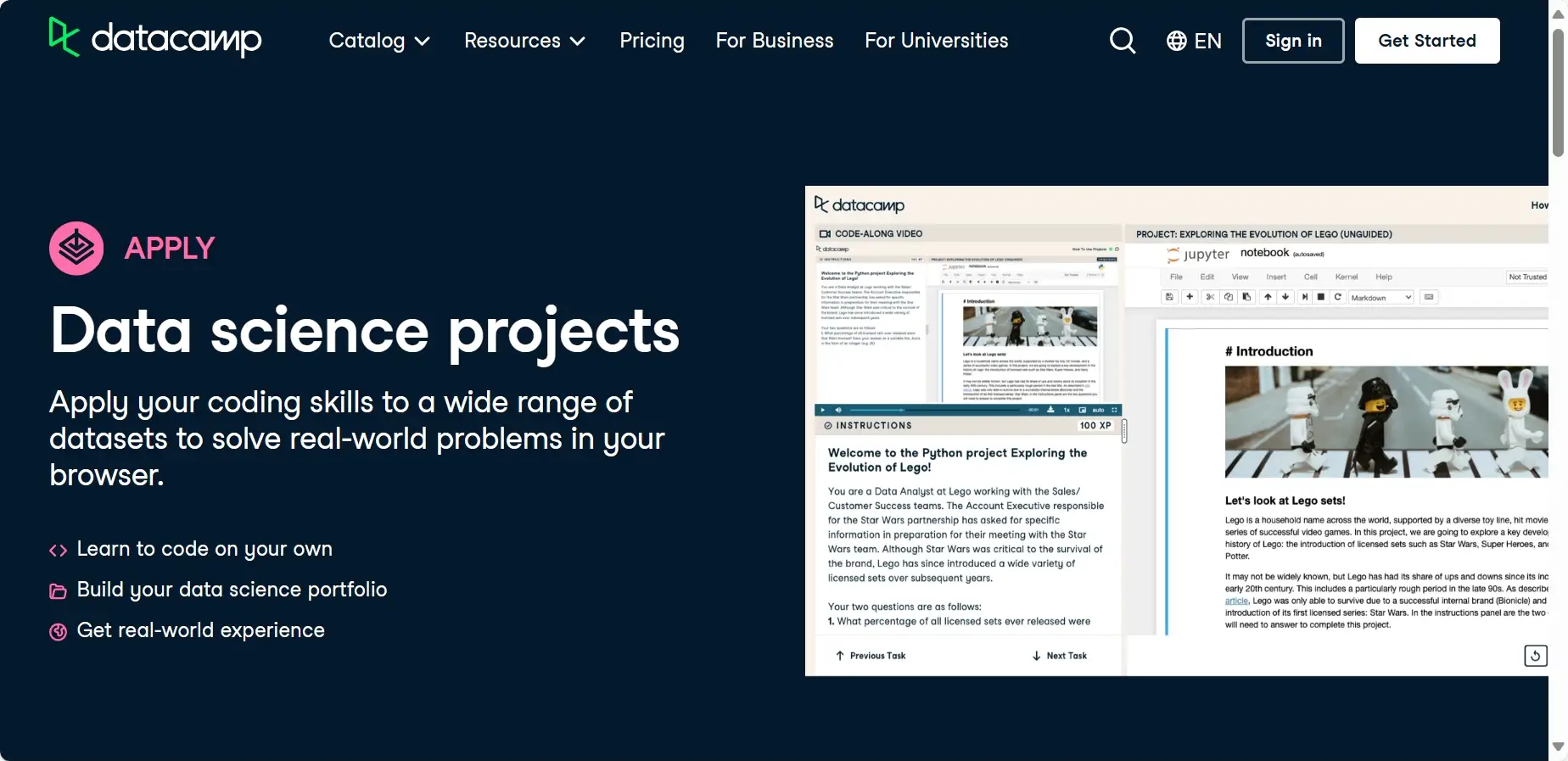Open the Jupyter File menu
The image size is (1568, 761).
point(1176,277)
